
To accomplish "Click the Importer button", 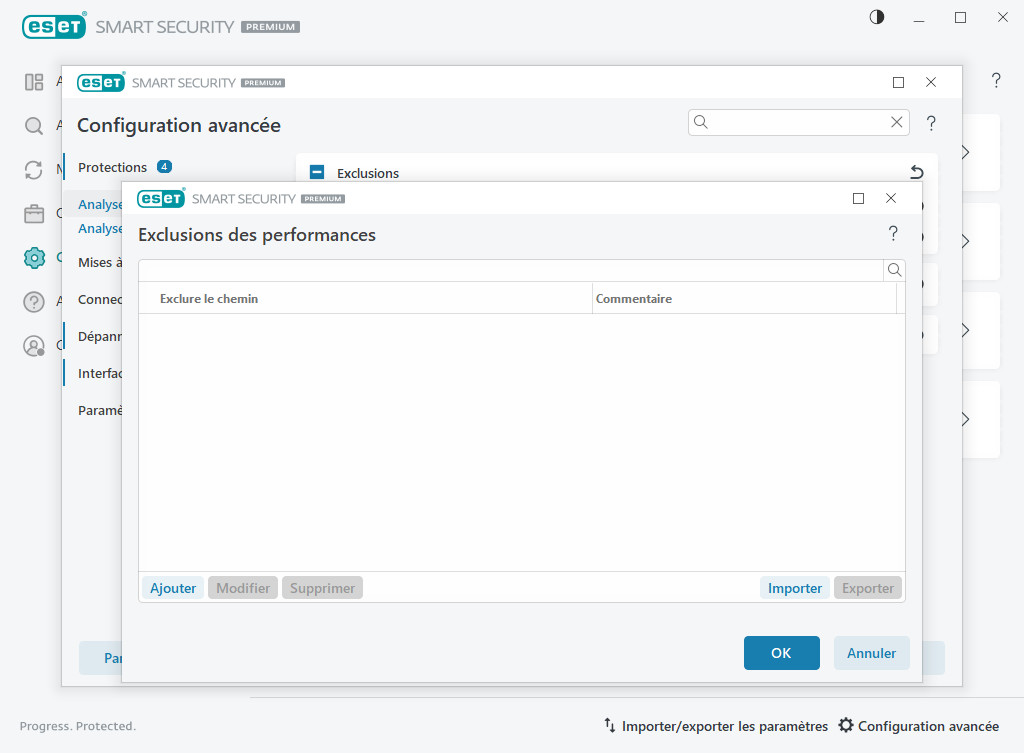I will (795, 588).
